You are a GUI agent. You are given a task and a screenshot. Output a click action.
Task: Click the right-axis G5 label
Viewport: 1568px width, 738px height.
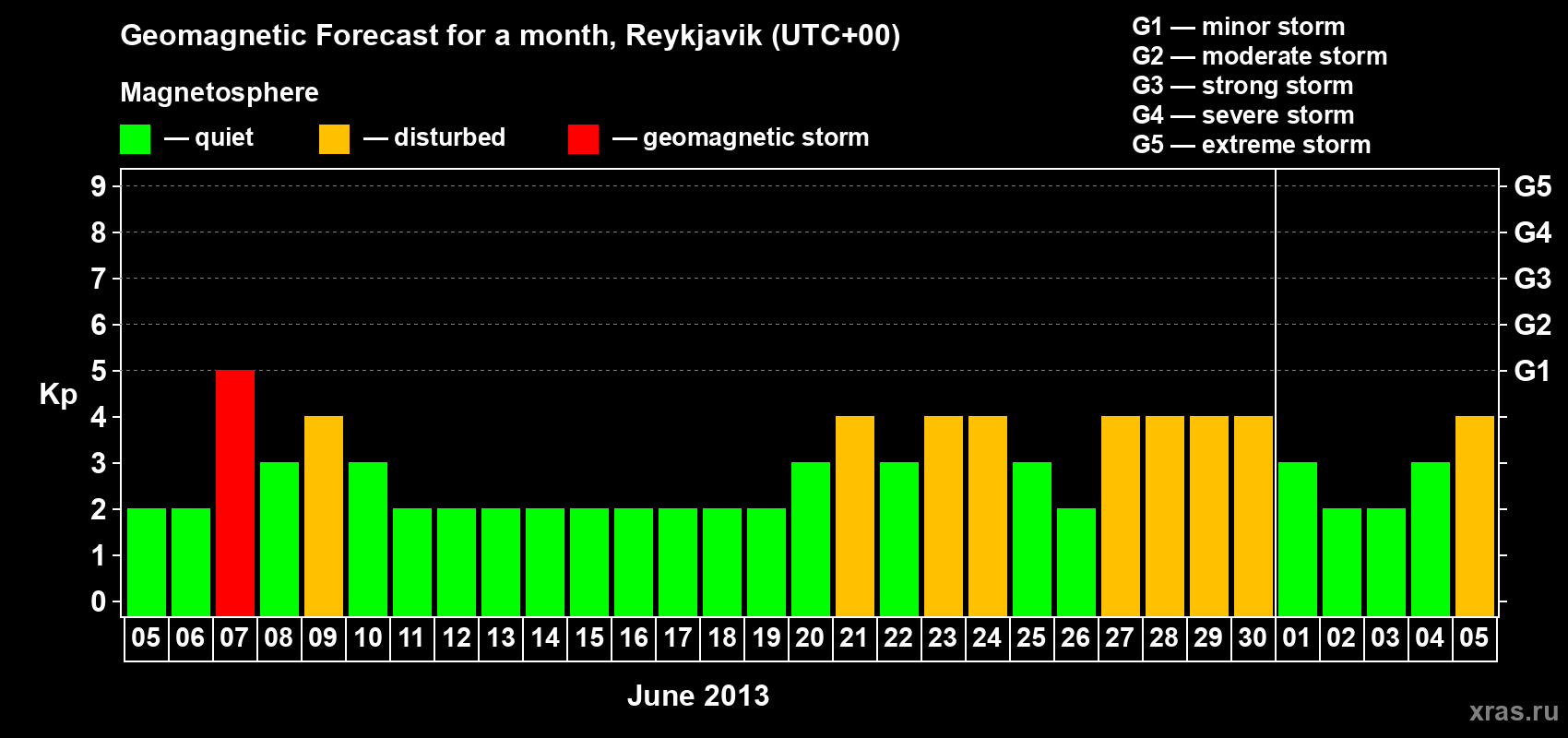(x=1532, y=186)
